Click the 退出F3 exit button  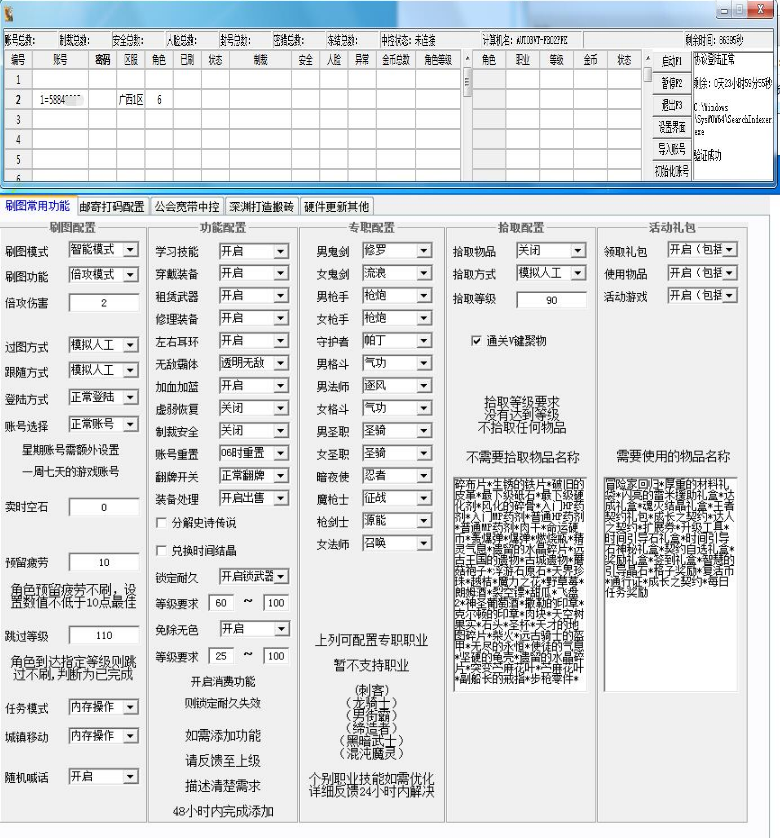672,105
